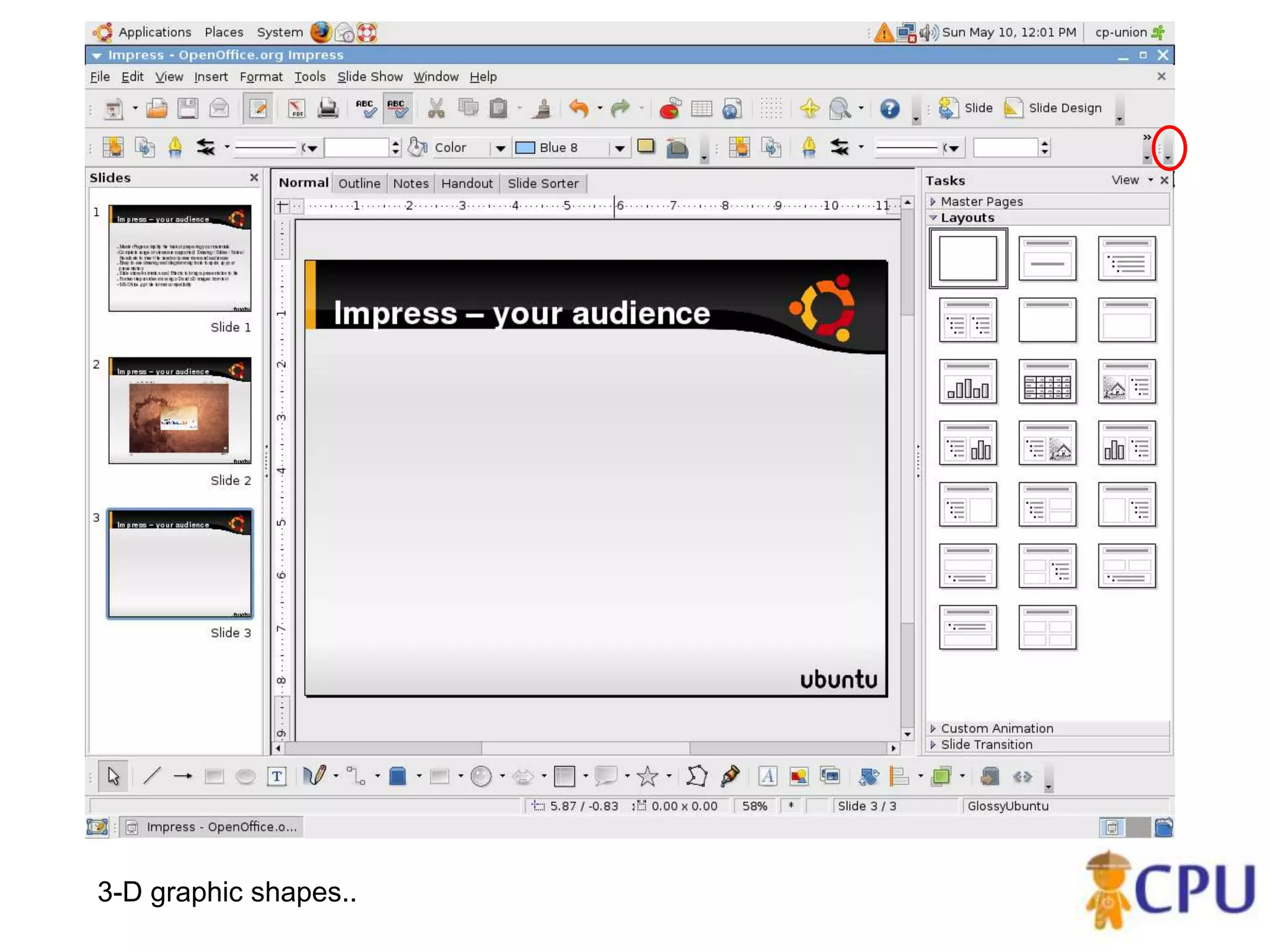1270x952 pixels.
Task: Click the Zoom magnifier icon
Action: [840, 109]
